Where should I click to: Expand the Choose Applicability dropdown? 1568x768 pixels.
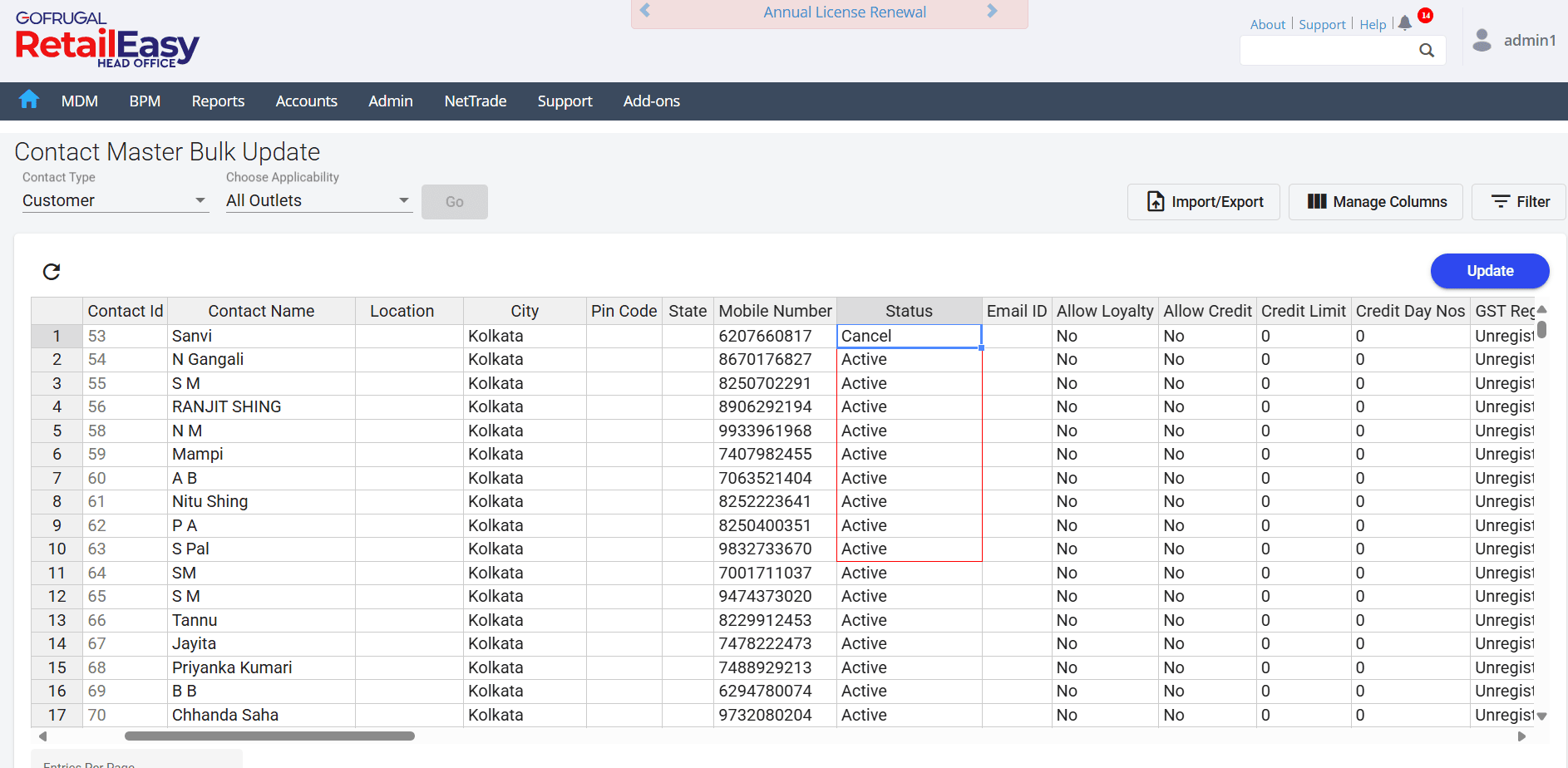click(x=318, y=200)
